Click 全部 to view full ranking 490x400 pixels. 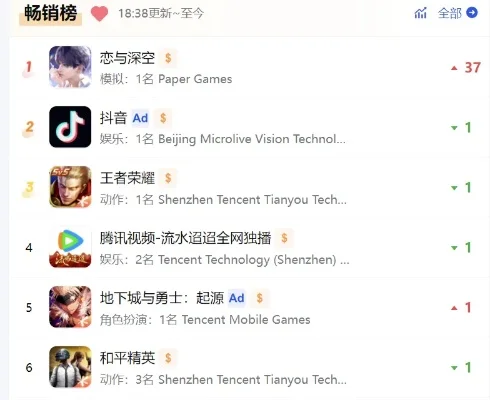[x=450, y=13]
